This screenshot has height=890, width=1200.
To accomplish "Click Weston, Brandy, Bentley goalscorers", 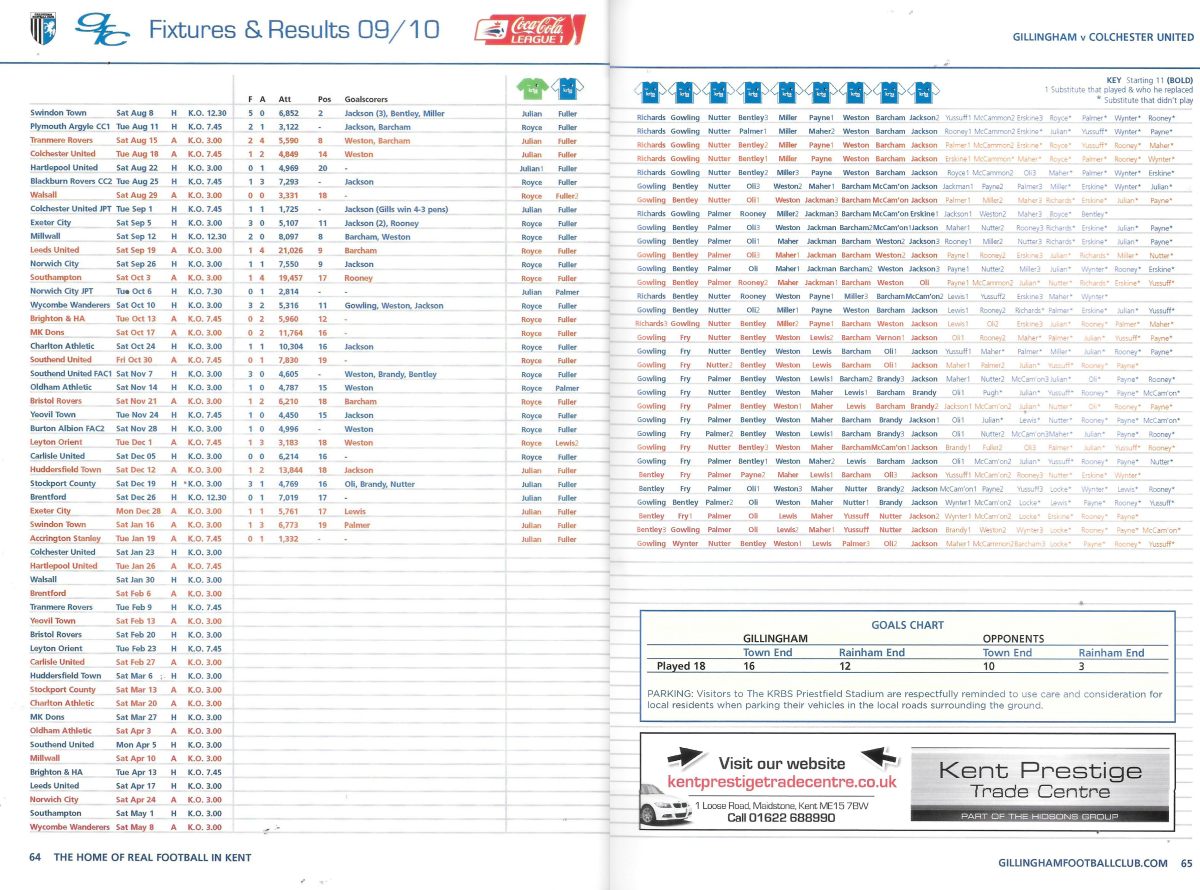I will [x=390, y=373].
